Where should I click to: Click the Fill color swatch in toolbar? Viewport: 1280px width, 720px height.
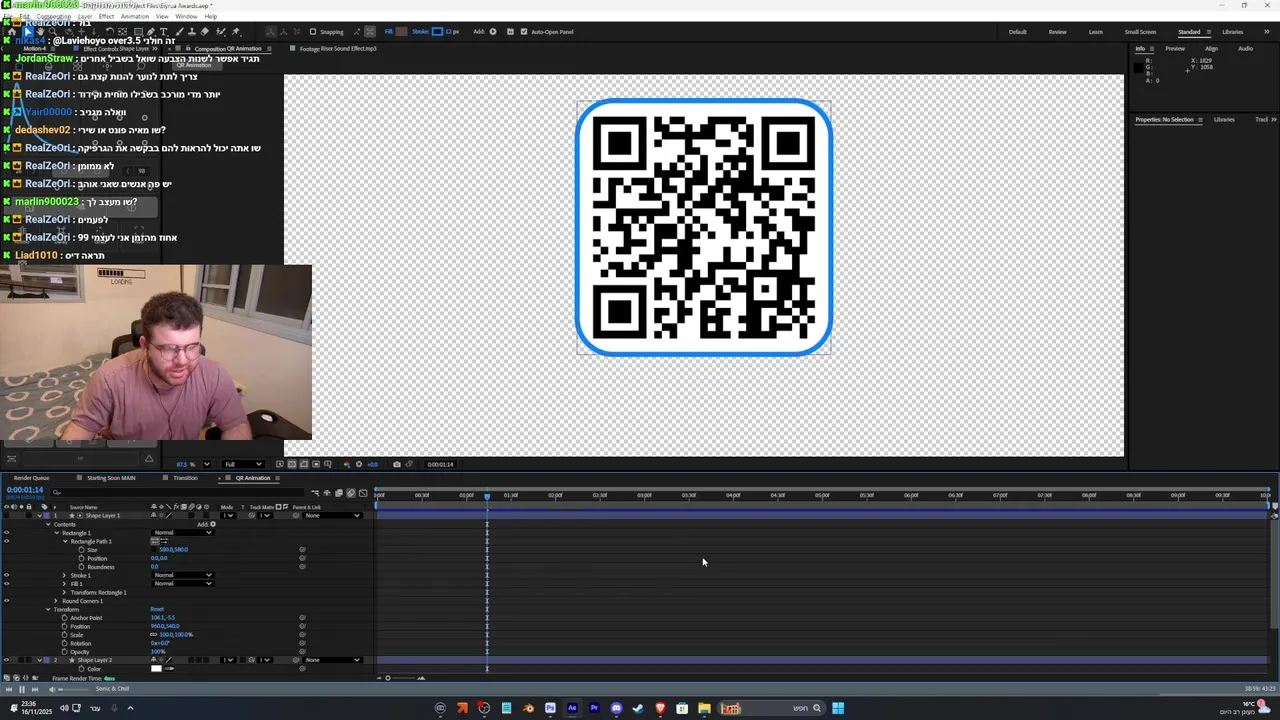click(x=401, y=31)
